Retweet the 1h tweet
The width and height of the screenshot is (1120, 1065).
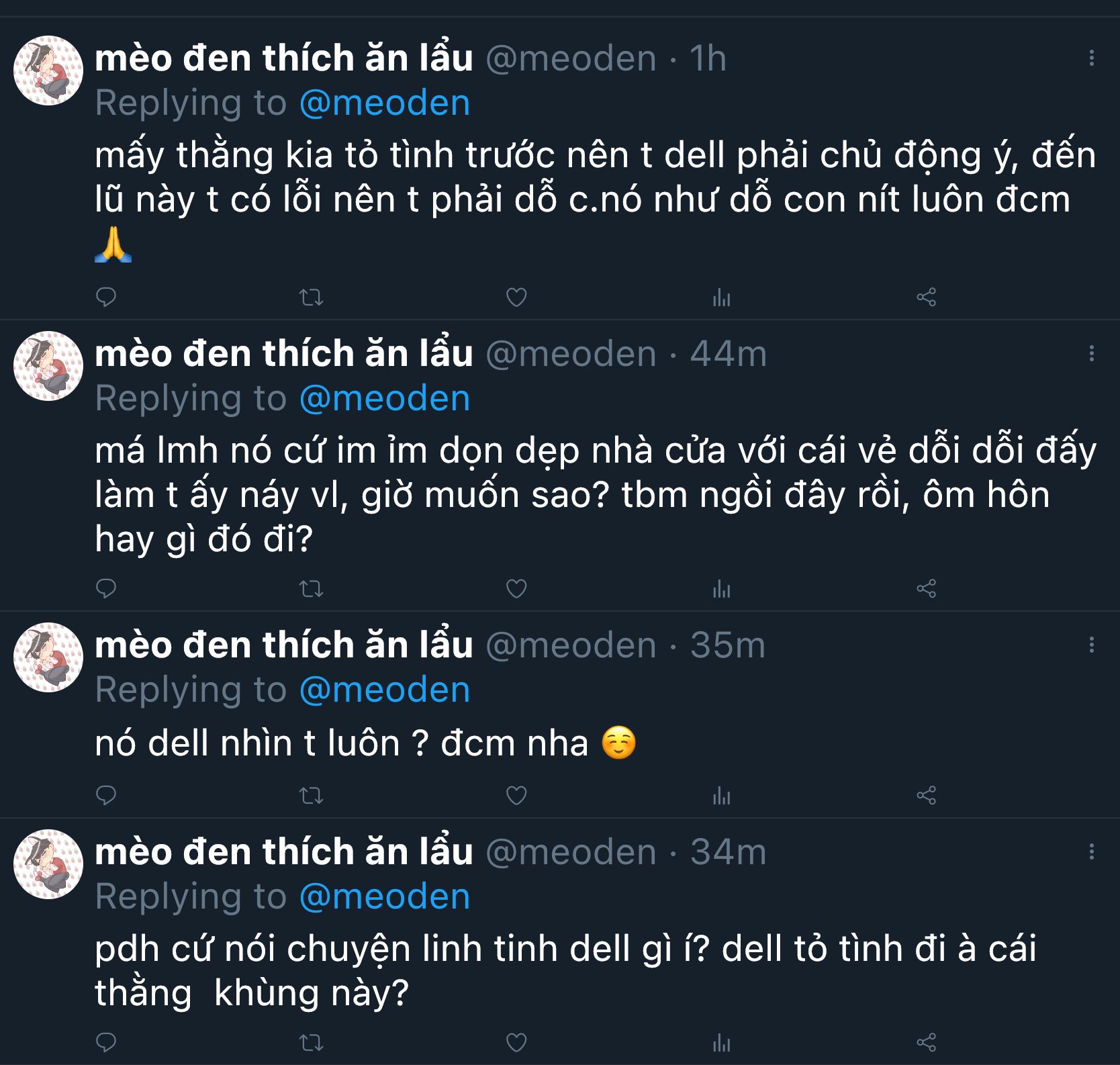coord(311,297)
